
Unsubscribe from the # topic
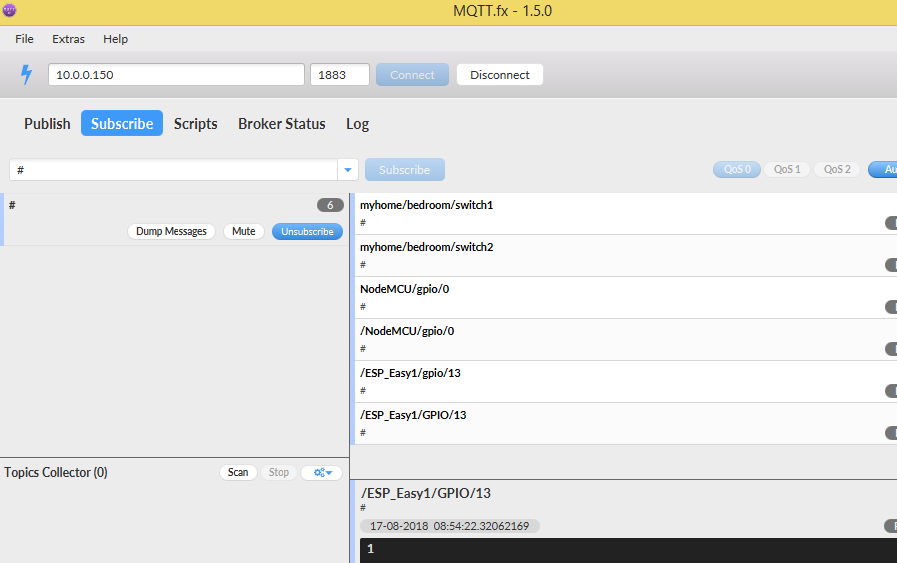click(x=307, y=231)
